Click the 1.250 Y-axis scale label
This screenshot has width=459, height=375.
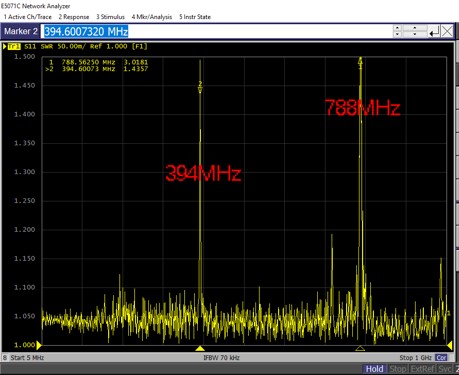24,201
